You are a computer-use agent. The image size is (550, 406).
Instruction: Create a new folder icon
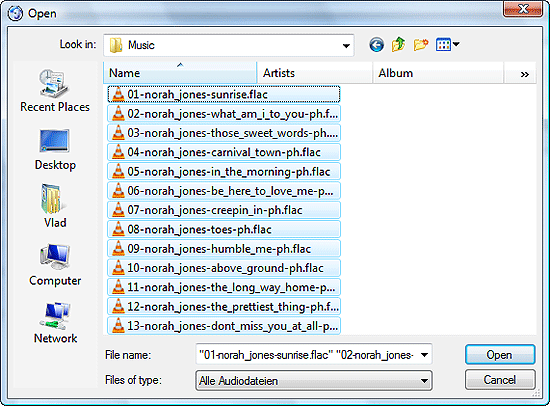point(421,45)
